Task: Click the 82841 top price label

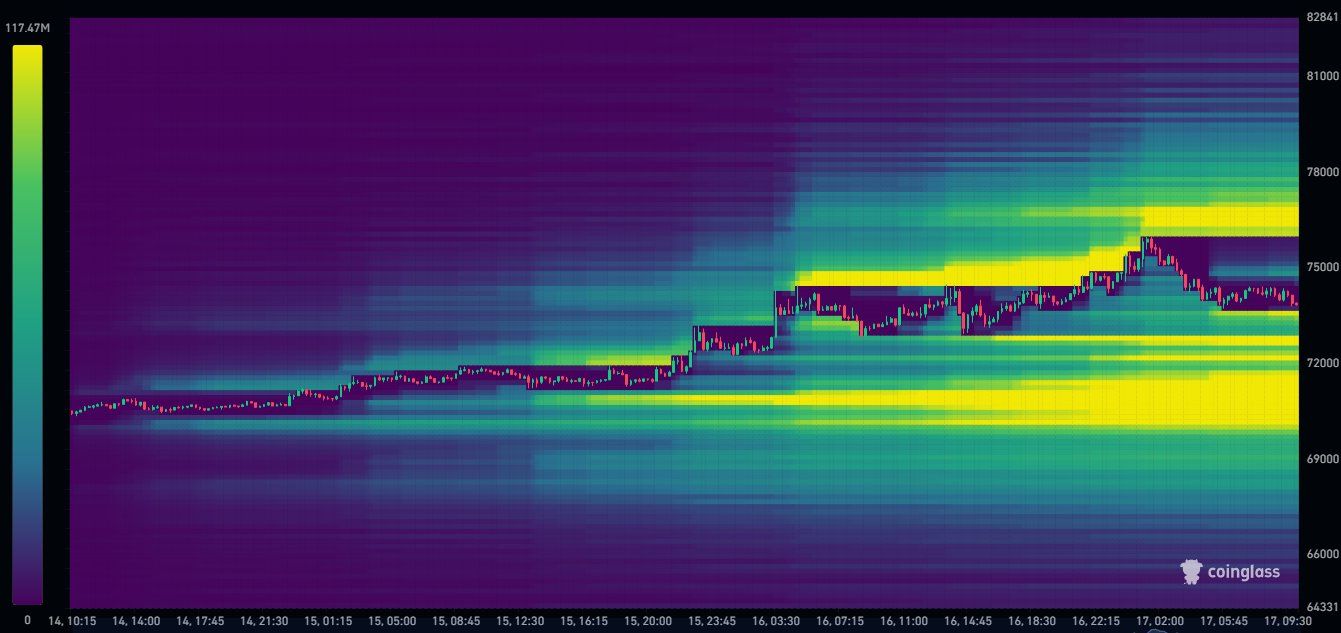Action: click(x=1320, y=17)
